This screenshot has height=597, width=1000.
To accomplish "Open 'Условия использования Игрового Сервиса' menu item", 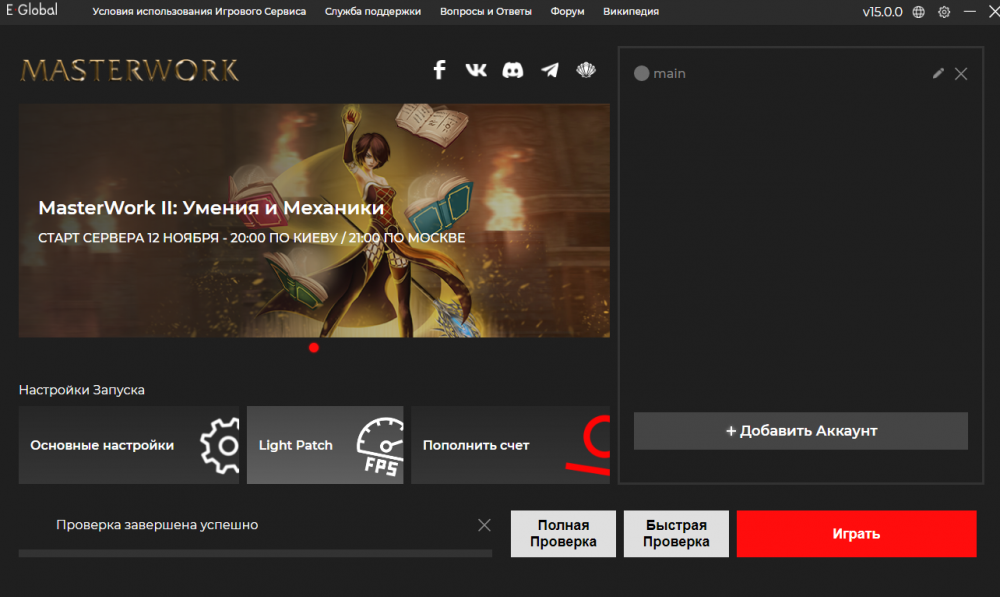I will click(199, 12).
